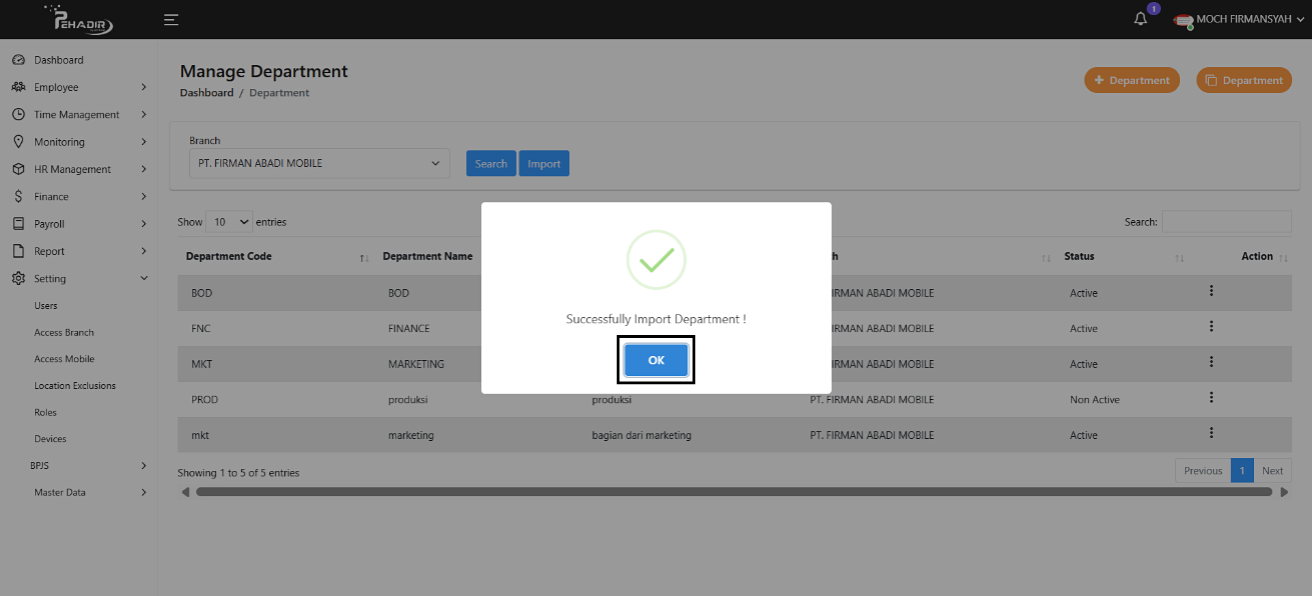
Task: Open the Branch dropdown selector
Action: 319,163
